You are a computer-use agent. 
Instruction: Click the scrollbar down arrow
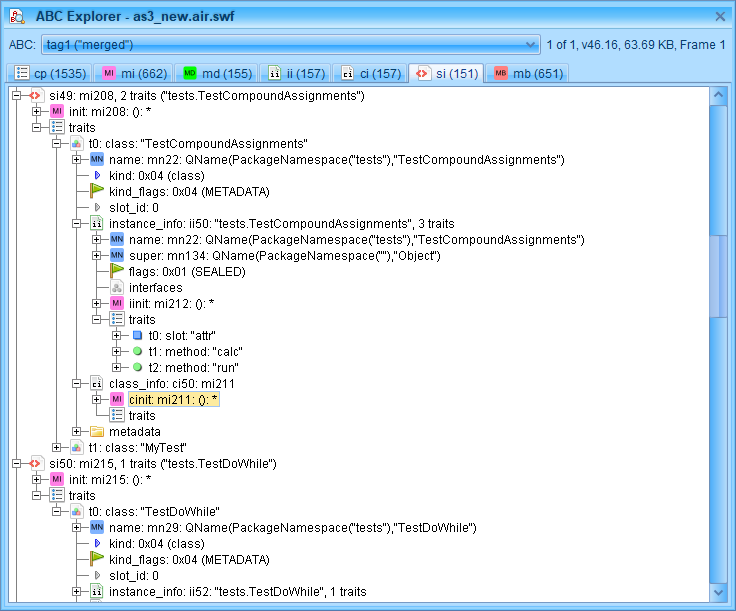[x=718, y=592]
